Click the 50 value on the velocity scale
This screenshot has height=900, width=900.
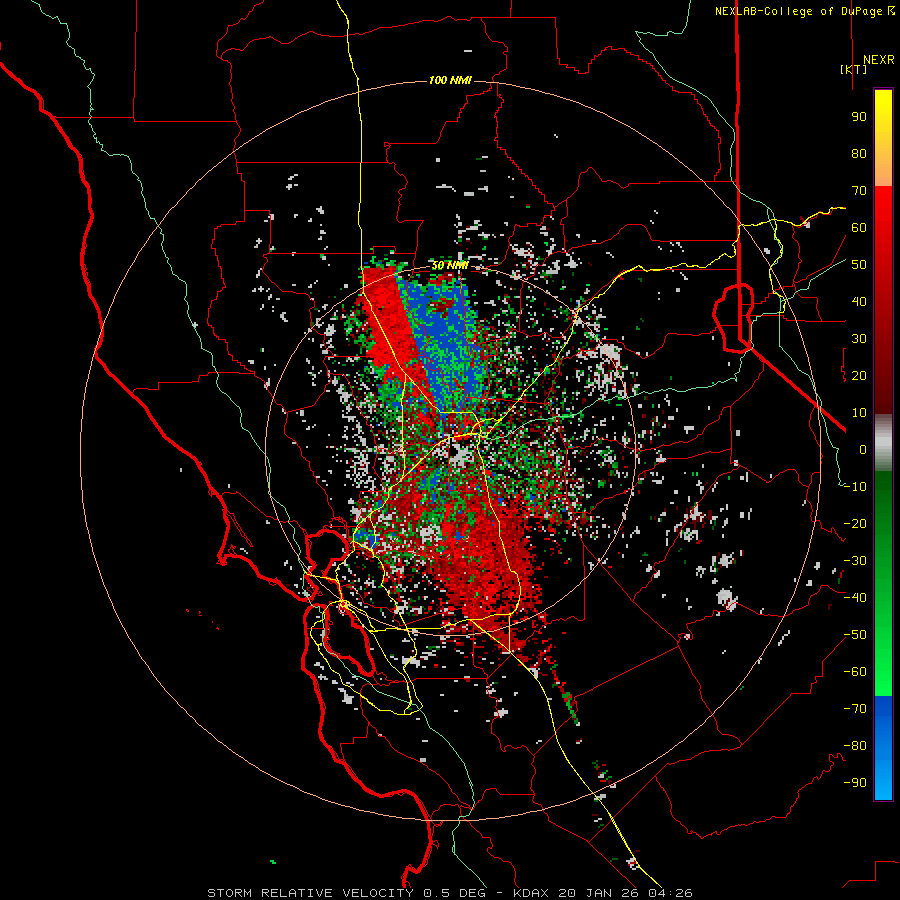click(x=859, y=265)
